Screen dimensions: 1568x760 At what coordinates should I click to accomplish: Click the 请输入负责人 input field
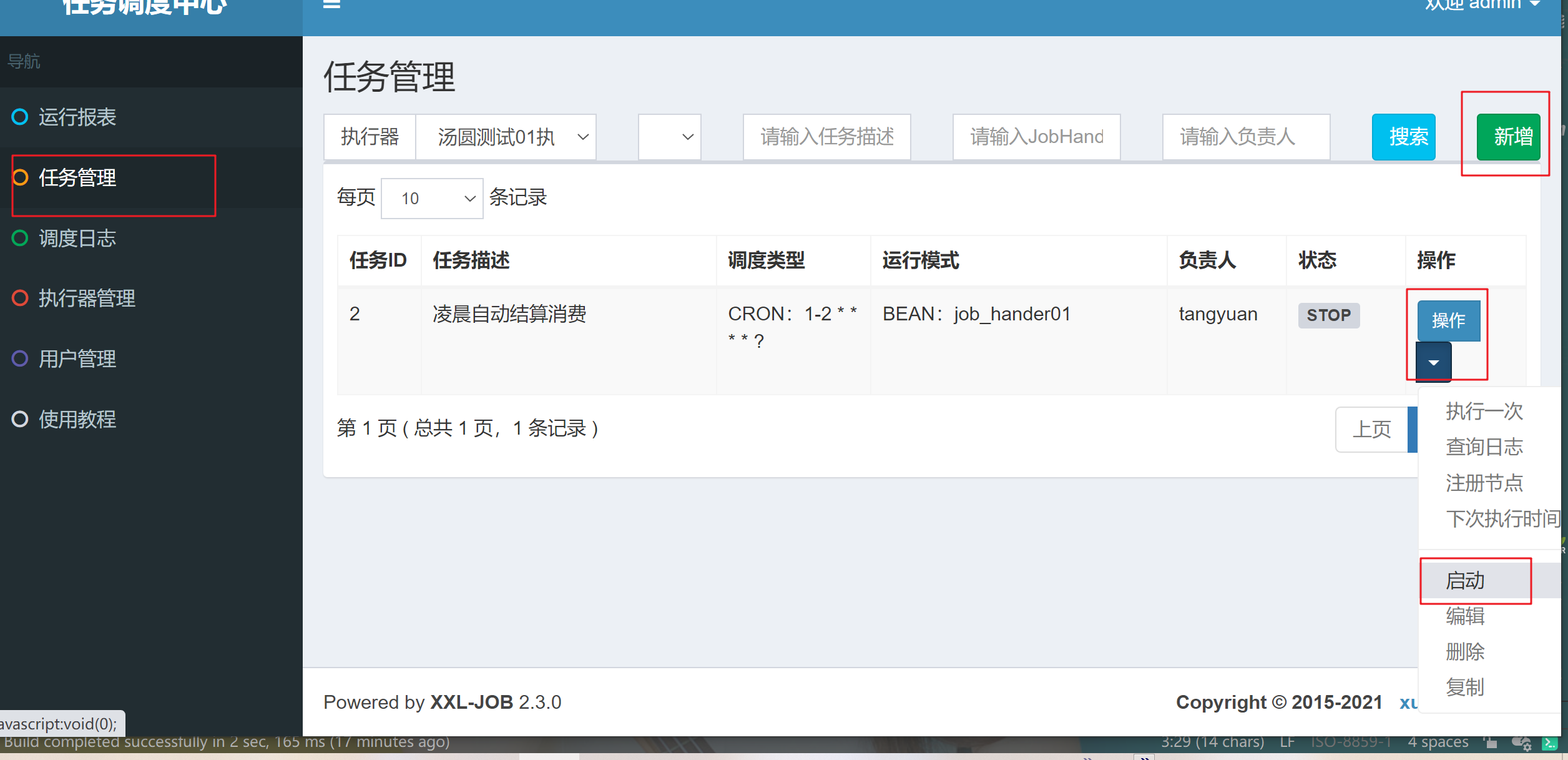click(x=1246, y=137)
